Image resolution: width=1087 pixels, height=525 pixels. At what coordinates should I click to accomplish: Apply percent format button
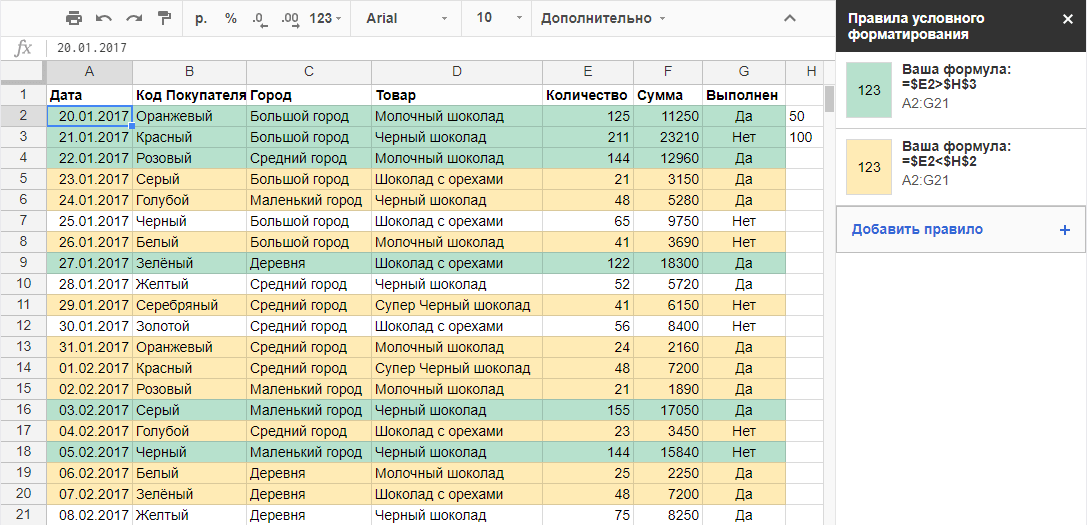coord(231,19)
